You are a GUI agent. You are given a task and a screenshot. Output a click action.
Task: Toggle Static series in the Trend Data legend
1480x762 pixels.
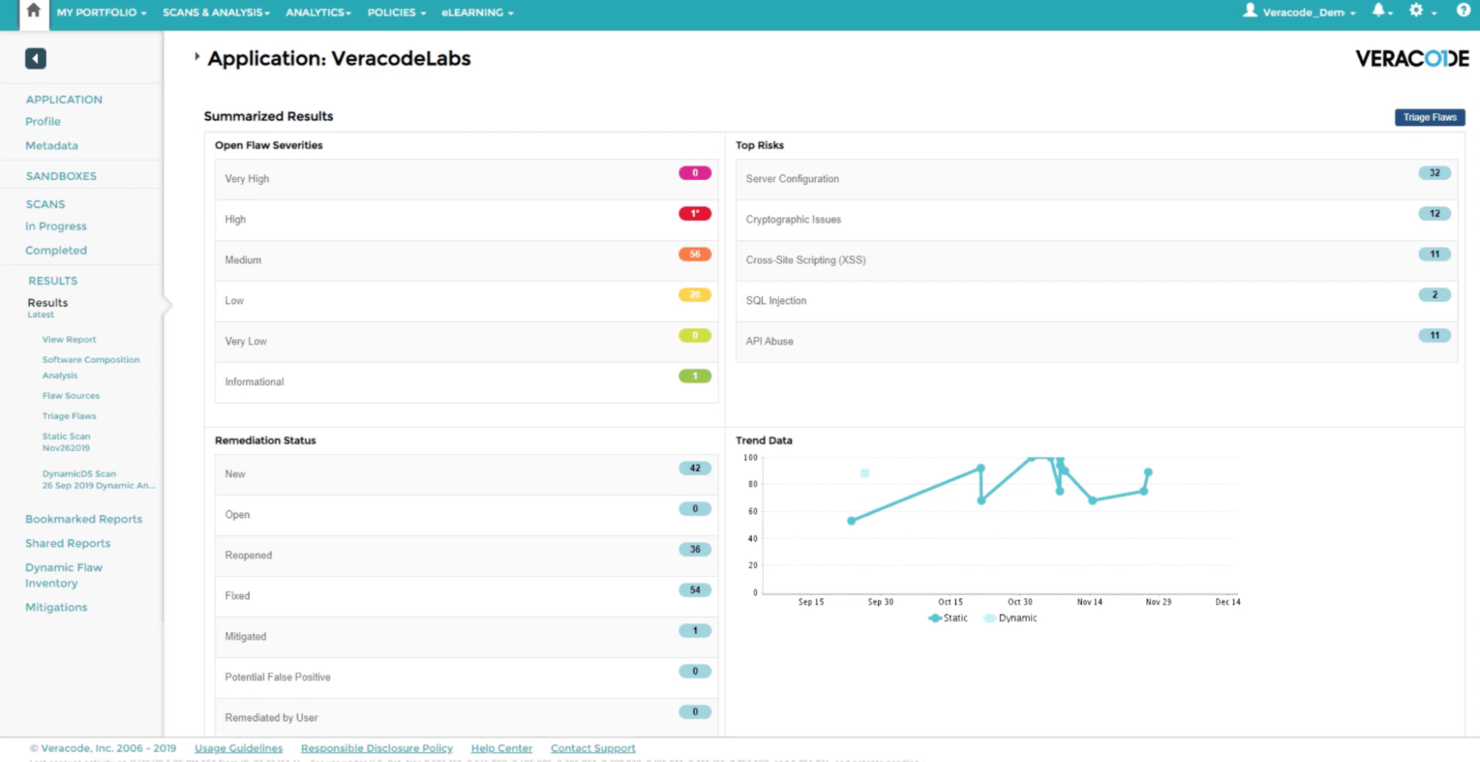coord(945,618)
